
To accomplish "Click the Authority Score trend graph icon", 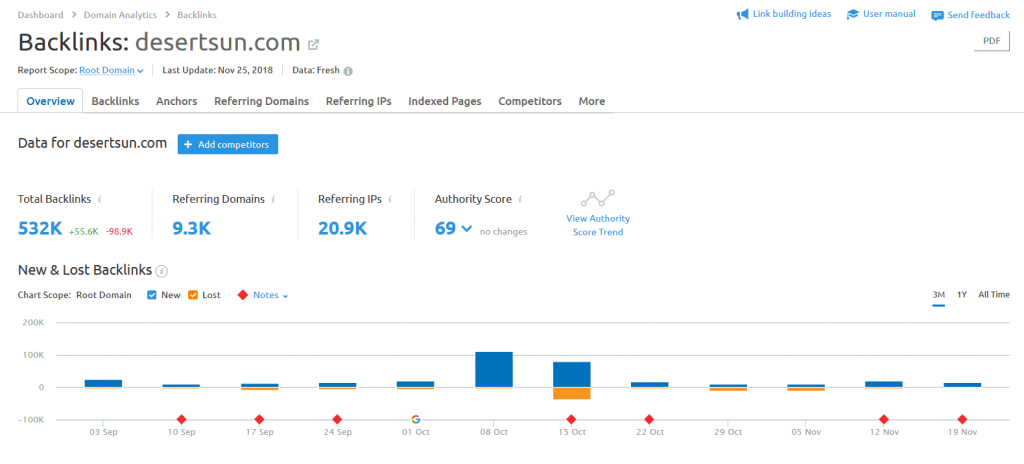I will point(598,198).
